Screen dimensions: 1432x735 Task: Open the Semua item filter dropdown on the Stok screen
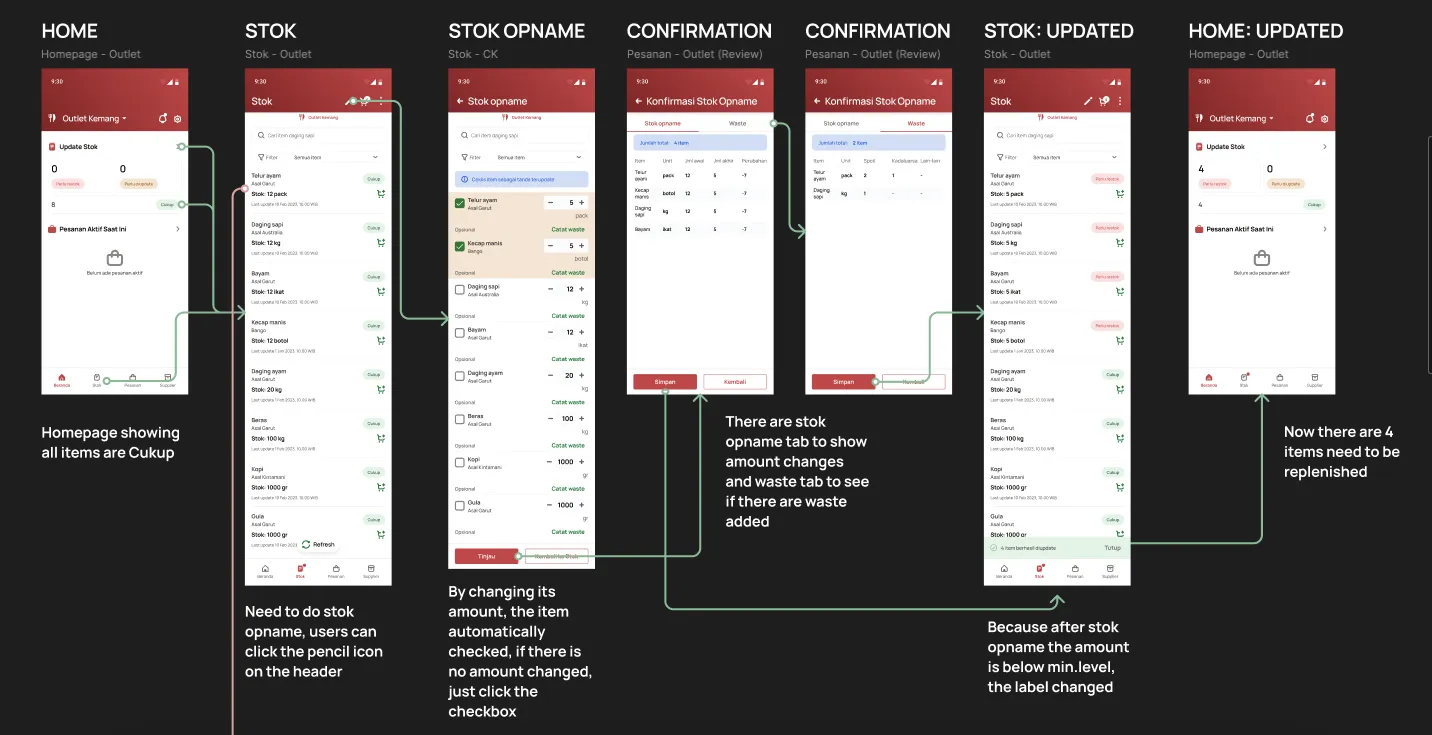click(336, 157)
